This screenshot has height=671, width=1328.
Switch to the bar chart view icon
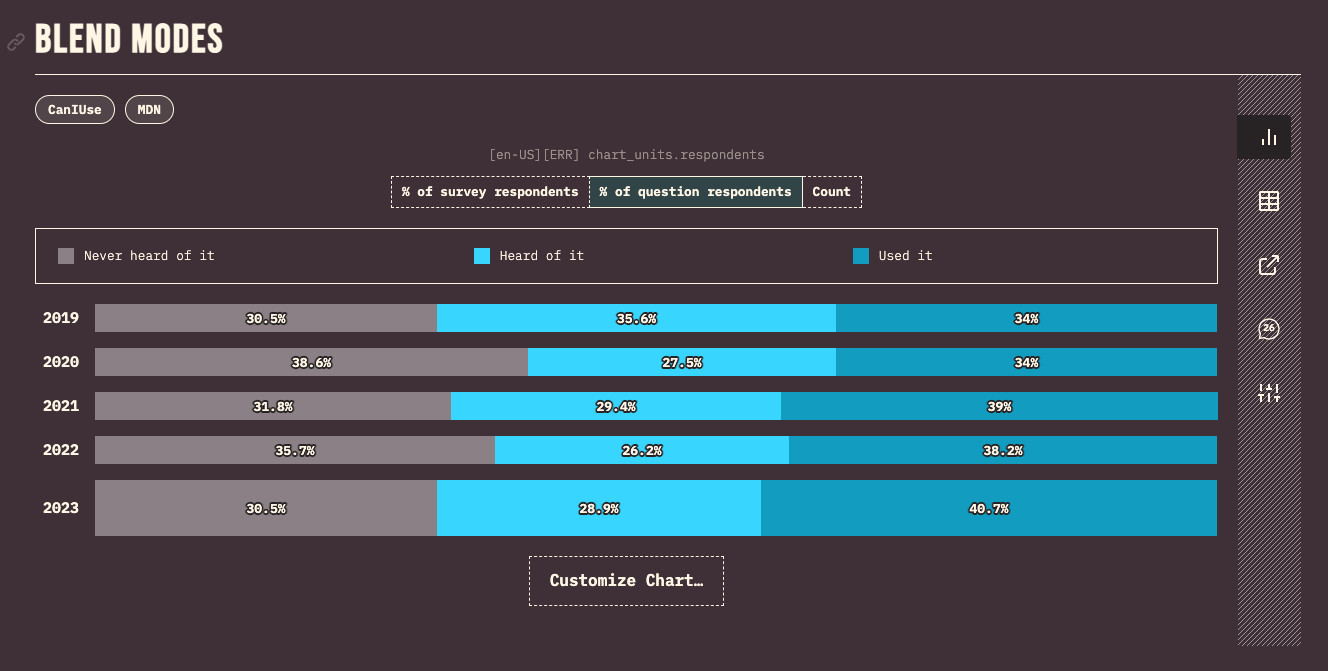click(x=1264, y=137)
